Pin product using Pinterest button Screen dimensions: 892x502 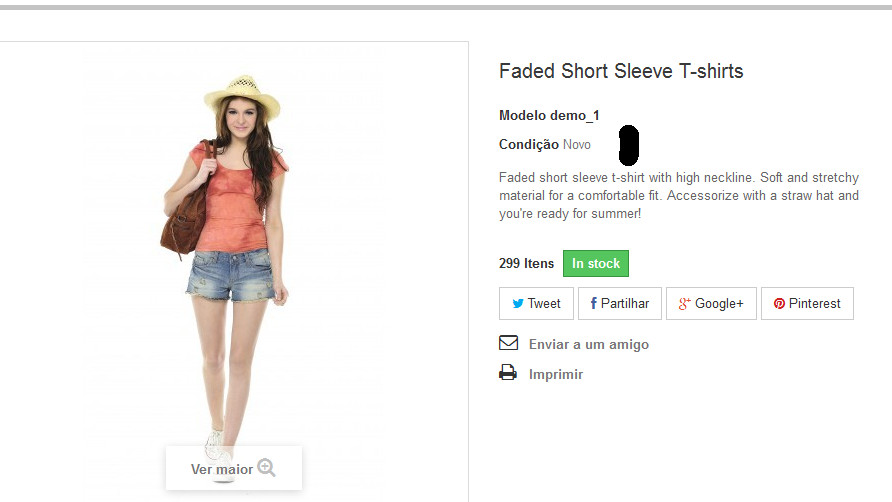pyautogui.click(x=807, y=303)
